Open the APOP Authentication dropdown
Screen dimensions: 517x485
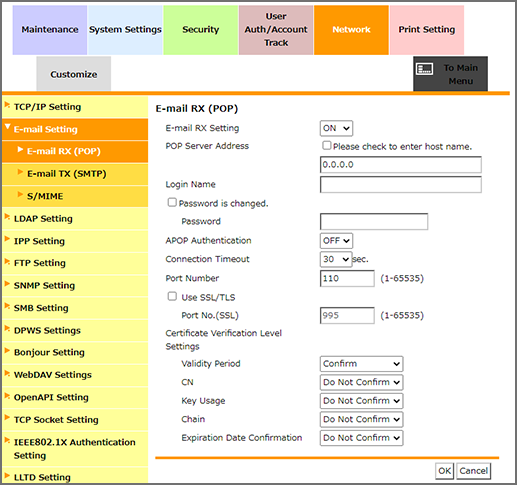click(336, 241)
